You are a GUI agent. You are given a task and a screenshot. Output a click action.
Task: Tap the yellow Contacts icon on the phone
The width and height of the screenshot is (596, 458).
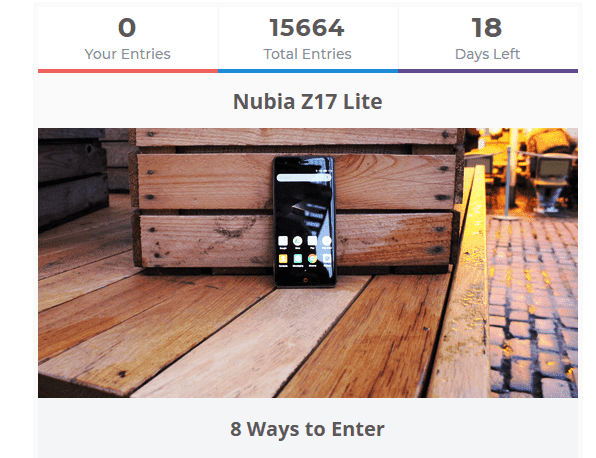[283, 259]
